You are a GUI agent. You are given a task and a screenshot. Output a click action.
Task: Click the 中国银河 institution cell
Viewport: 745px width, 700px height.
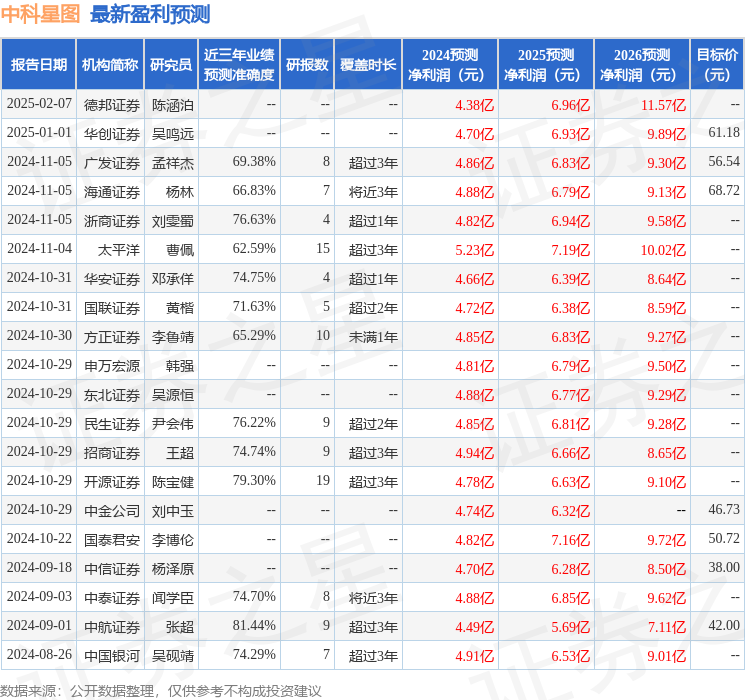(112, 656)
